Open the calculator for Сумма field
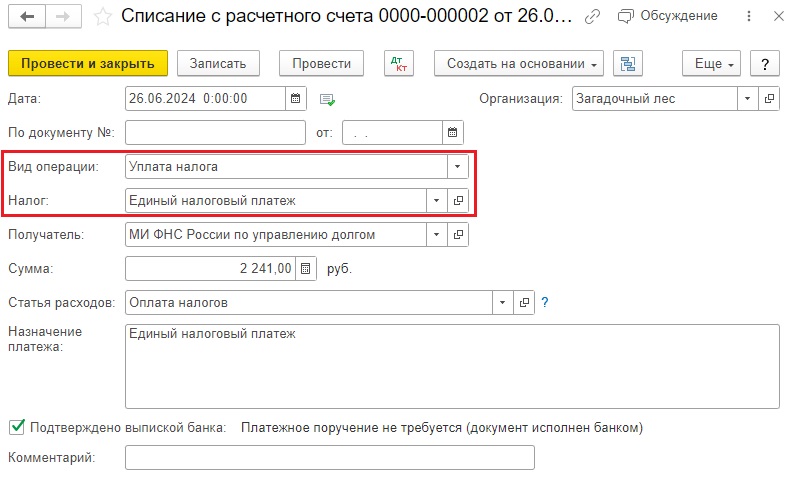Viewport: 792px width, 488px height. tap(306, 268)
